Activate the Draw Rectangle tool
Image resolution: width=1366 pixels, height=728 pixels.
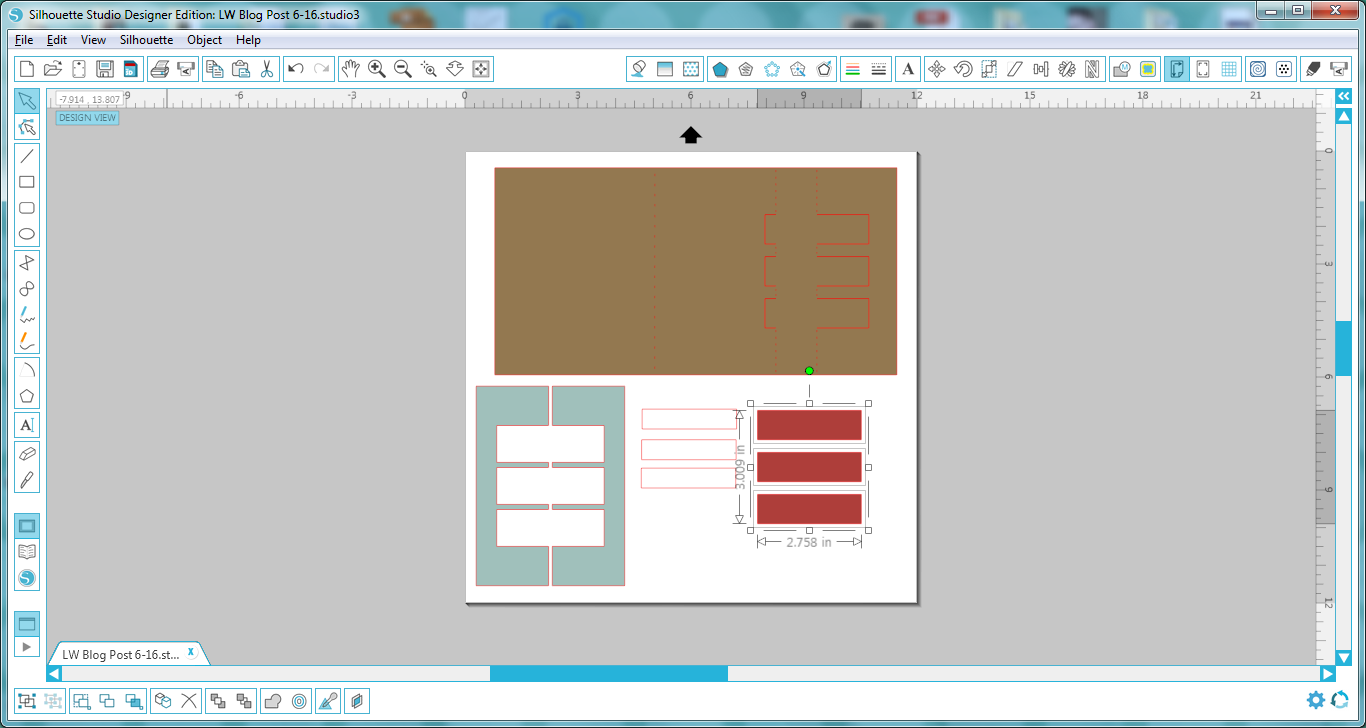point(27,181)
